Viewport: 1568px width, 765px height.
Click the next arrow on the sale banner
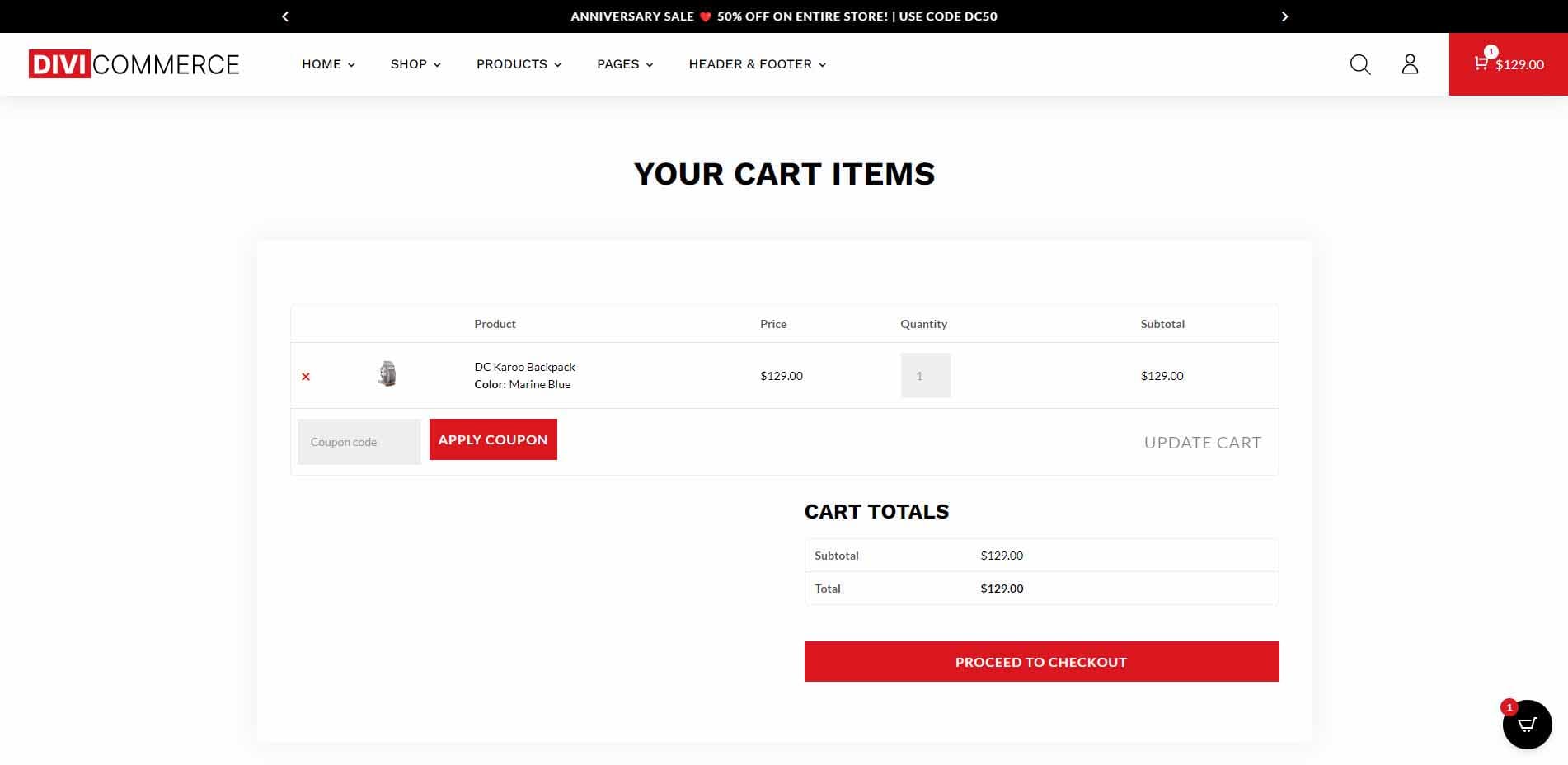[x=1283, y=16]
